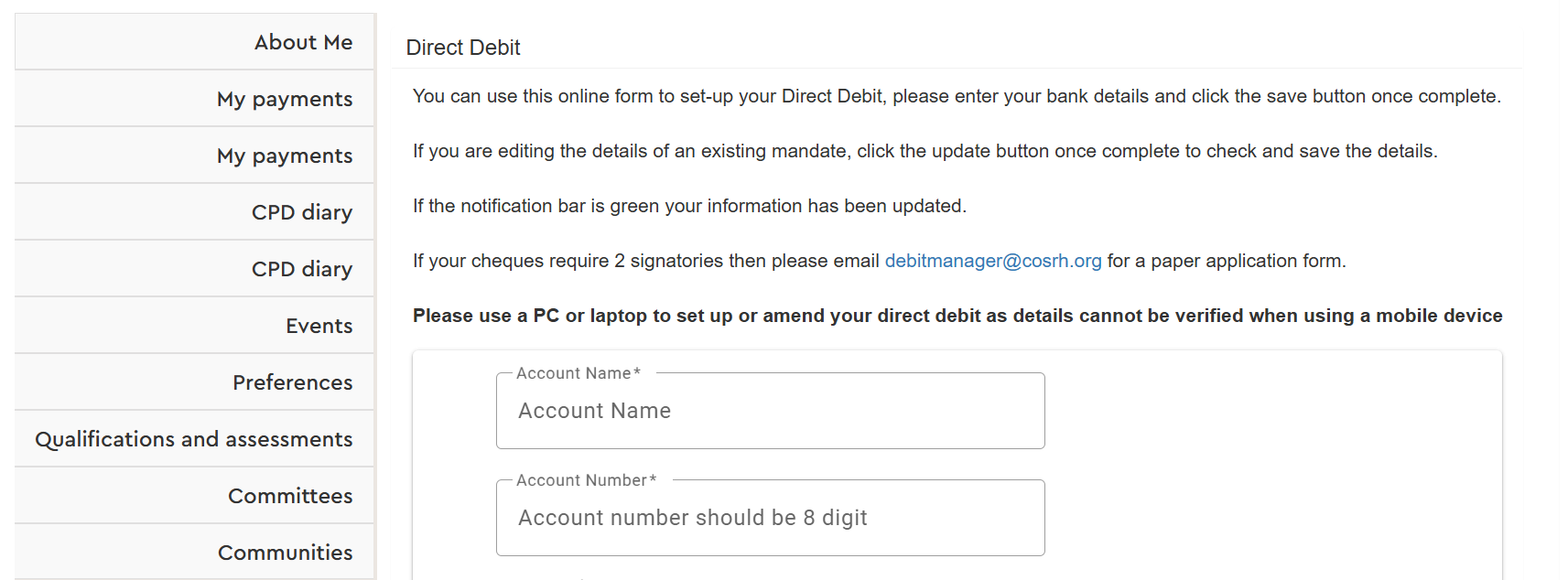Open the upper CPD diary sidebar entry
Screen dimensions: 1568x580
[x=302, y=212]
